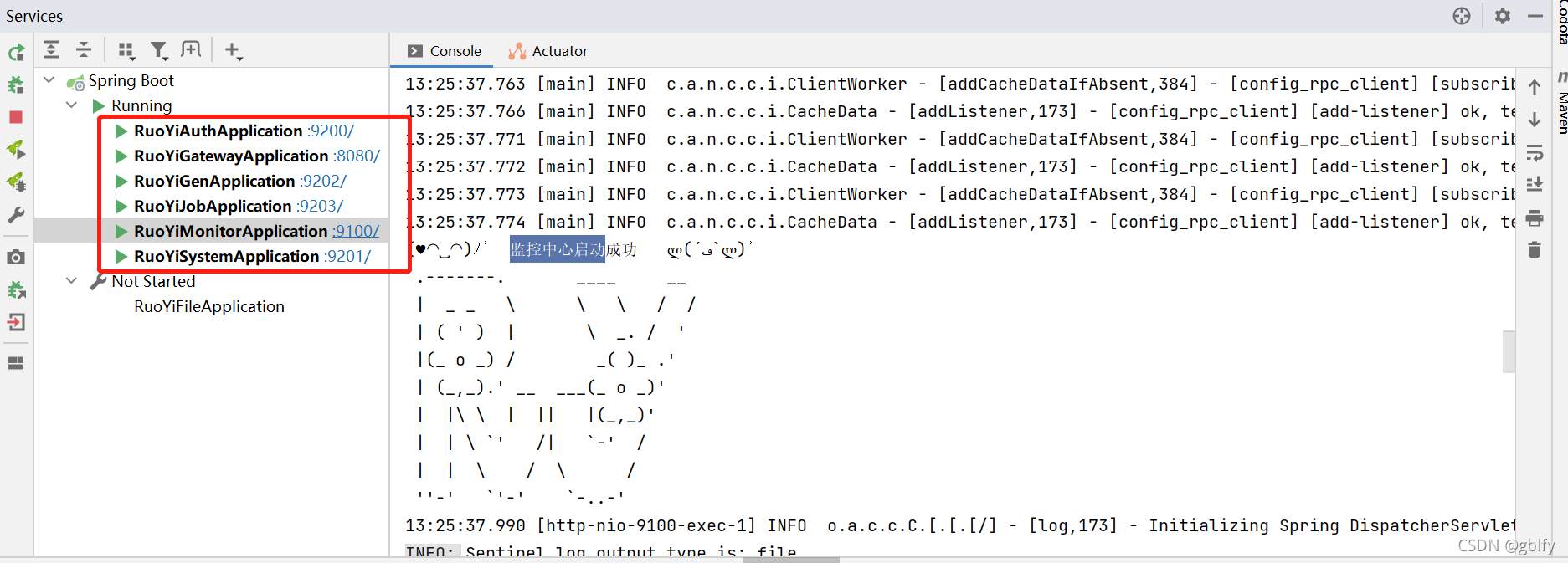
Task: Click the Up arrow in console toolbar
Action: [x=1535, y=87]
